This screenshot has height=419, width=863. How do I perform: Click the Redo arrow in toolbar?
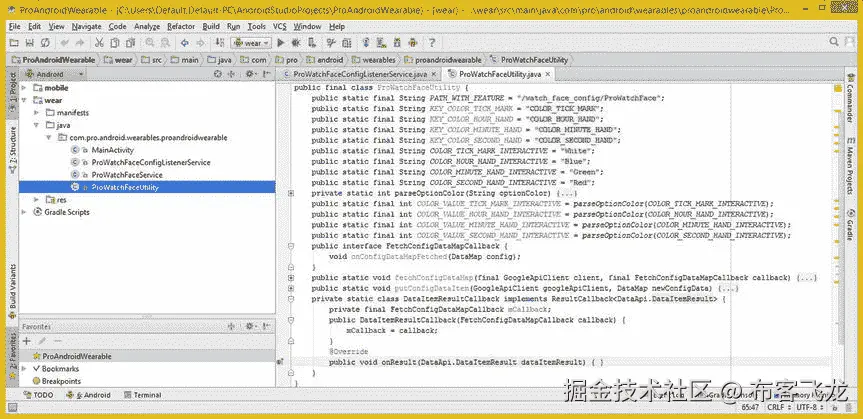(x=80, y=42)
